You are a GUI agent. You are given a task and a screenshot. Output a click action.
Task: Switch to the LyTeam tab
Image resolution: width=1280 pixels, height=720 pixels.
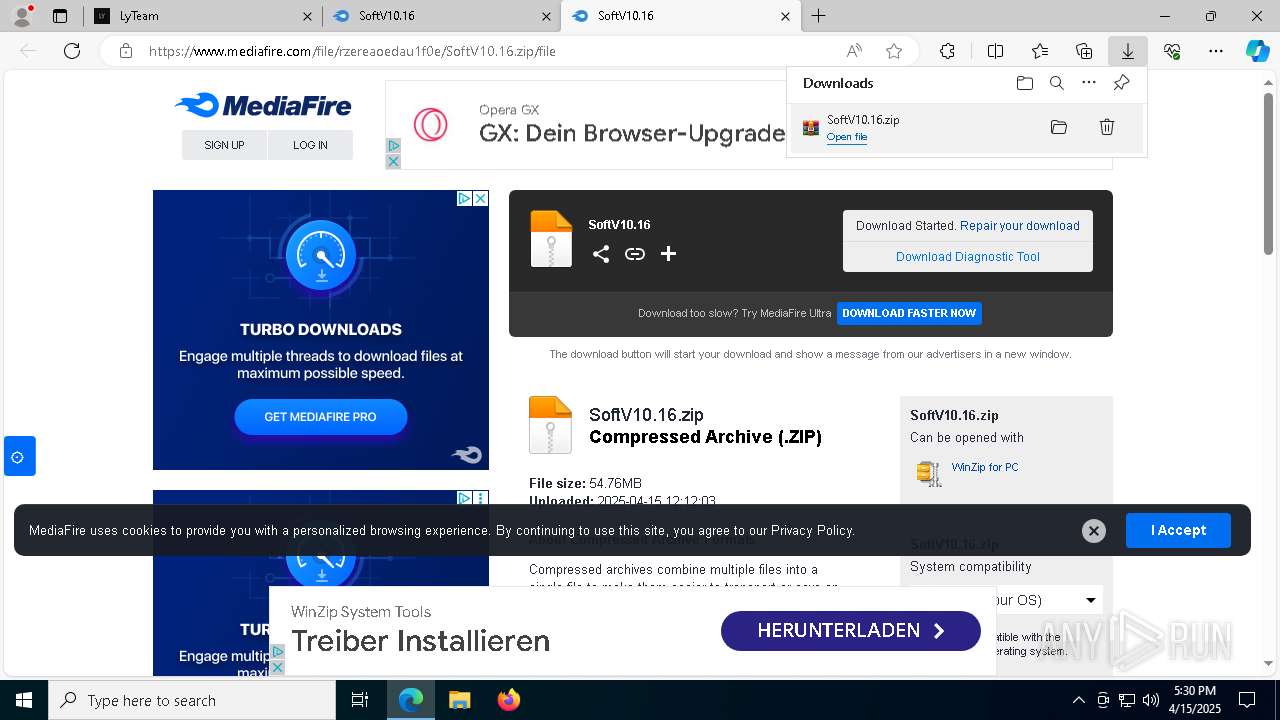coord(203,16)
